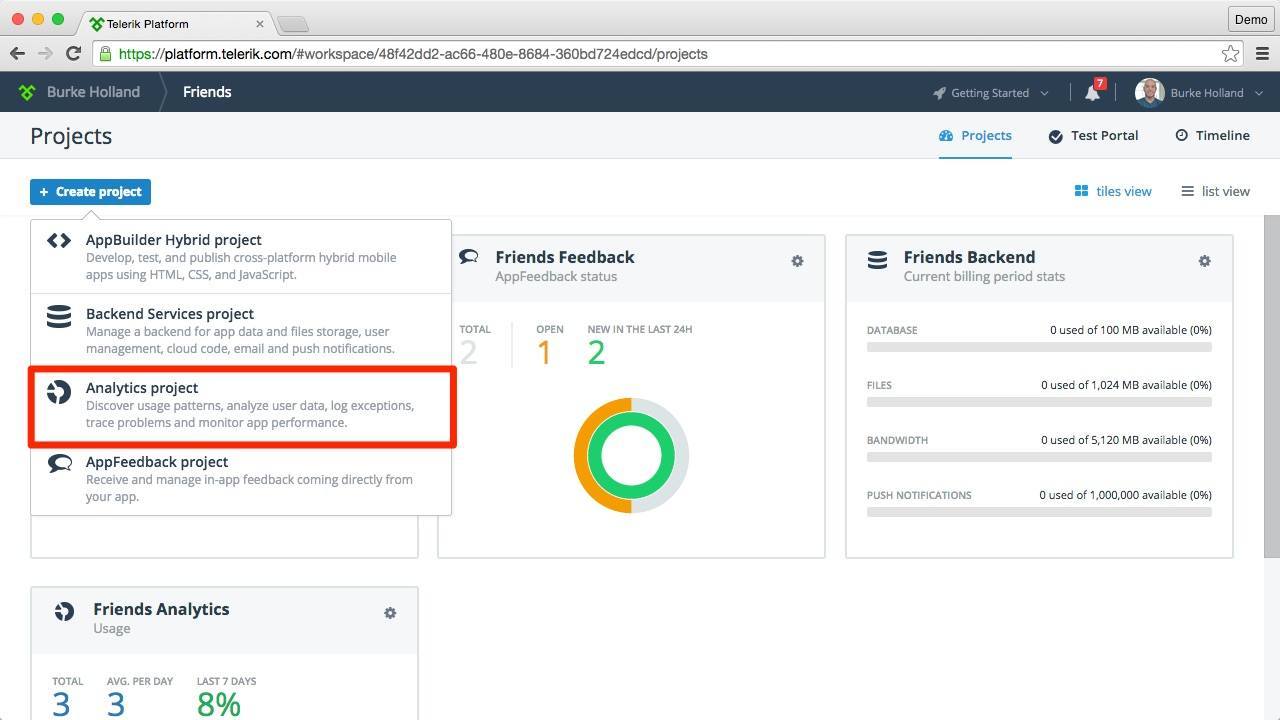Click the Friends breadcrumb link
This screenshot has width=1280, height=720.
pos(207,92)
